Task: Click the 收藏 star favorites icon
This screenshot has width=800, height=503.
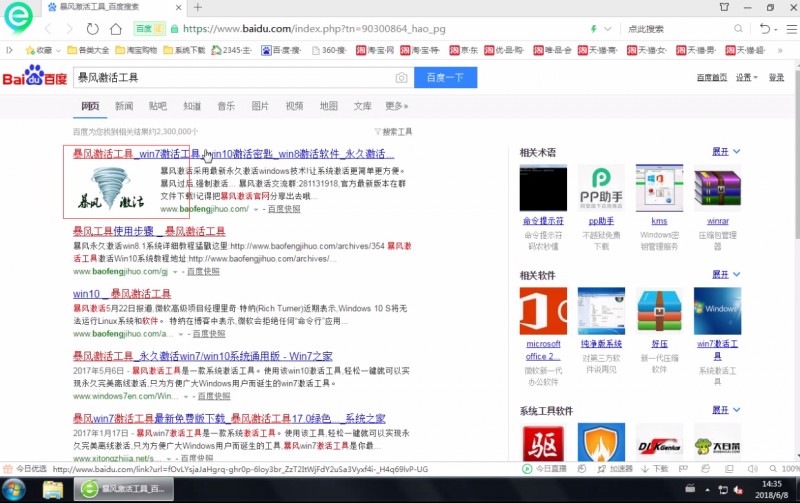Action: tap(30, 50)
